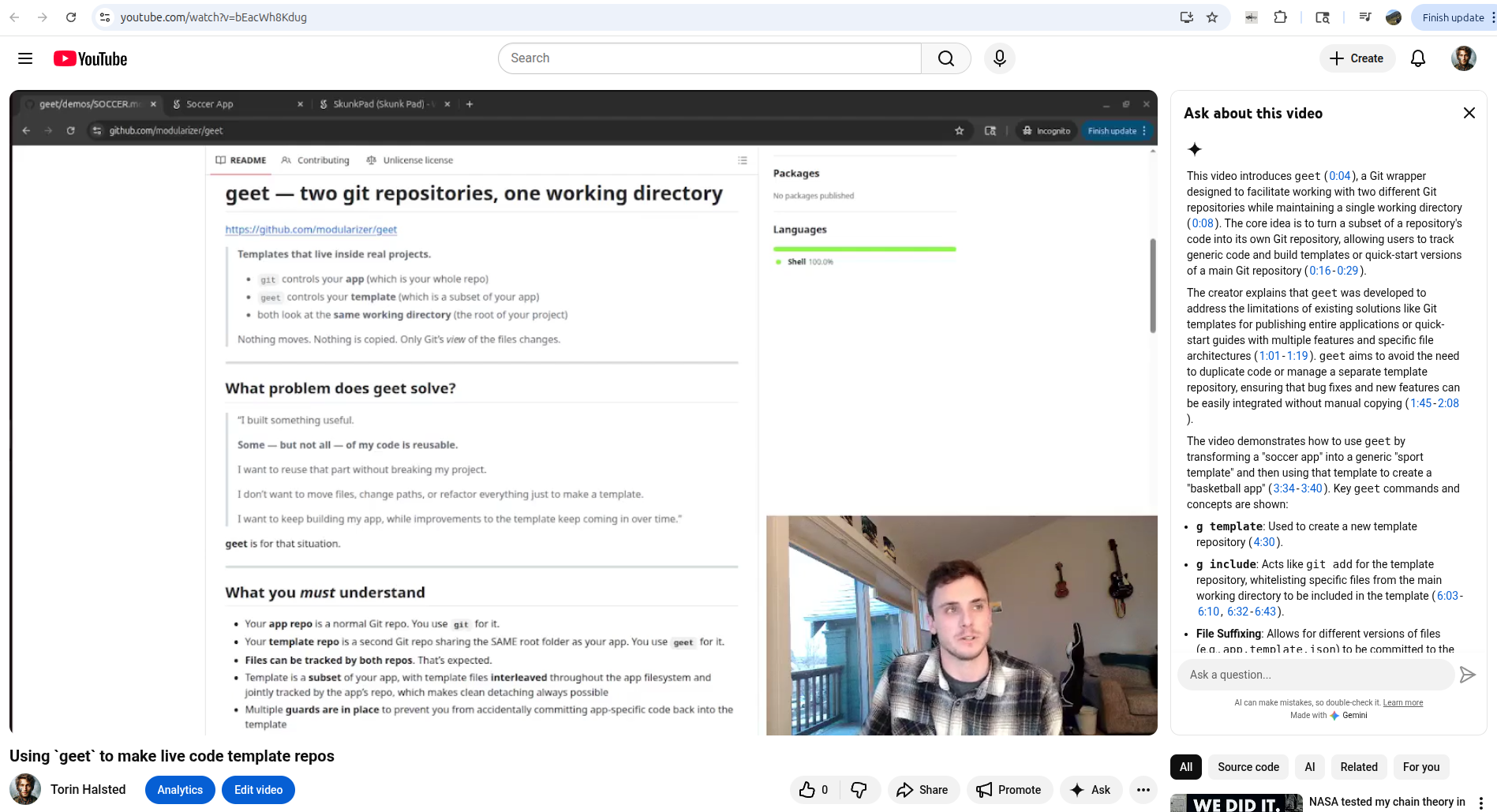This screenshot has width=1497, height=812.
Task: Open more actions below the video
Action: coord(1143,790)
